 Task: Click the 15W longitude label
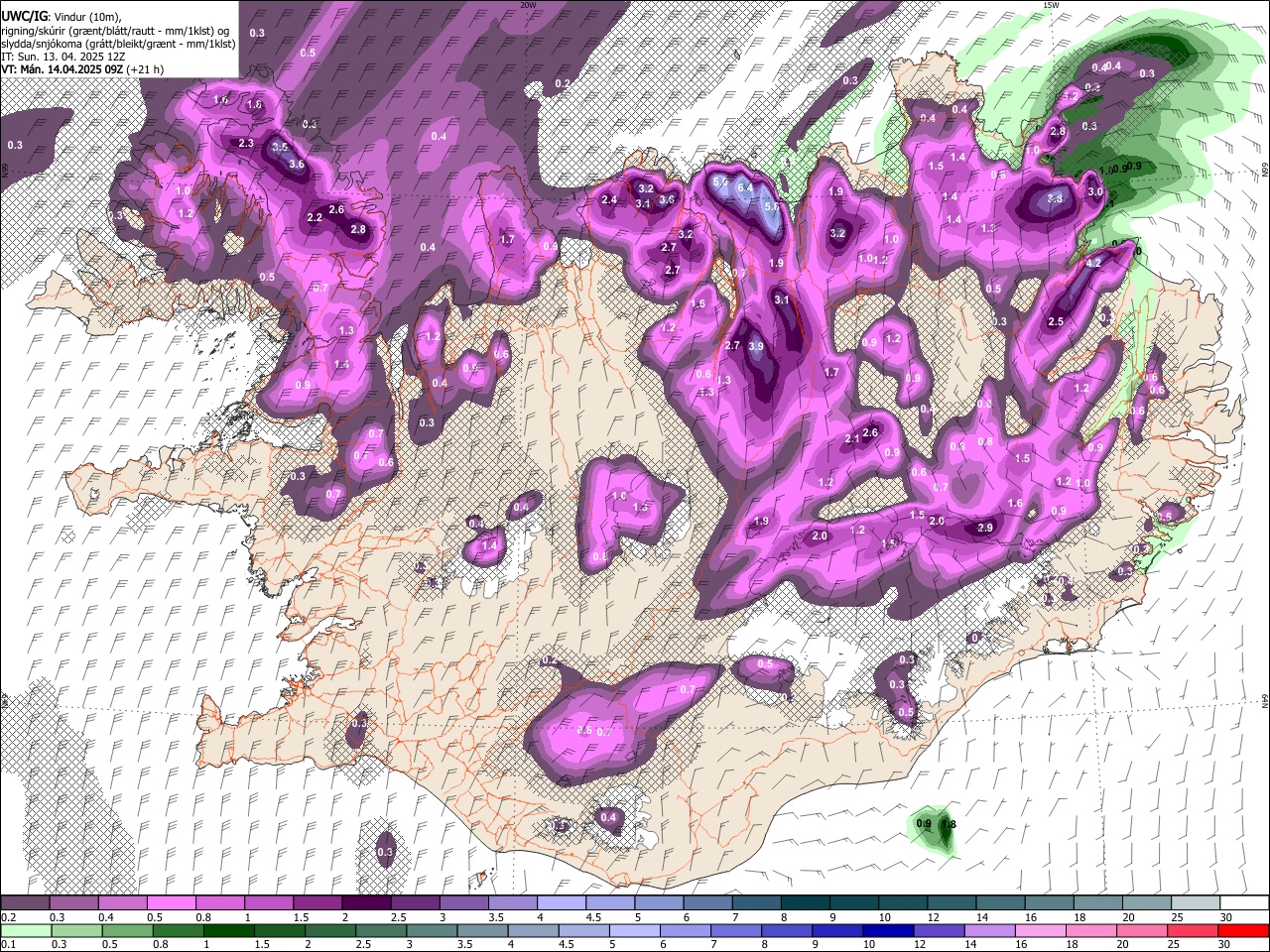(1050, 5)
